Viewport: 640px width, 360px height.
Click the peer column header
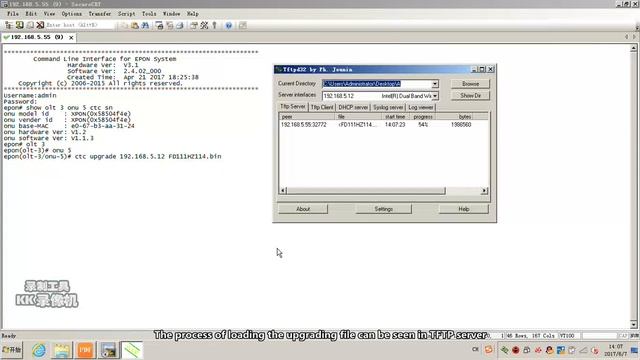[307, 117]
